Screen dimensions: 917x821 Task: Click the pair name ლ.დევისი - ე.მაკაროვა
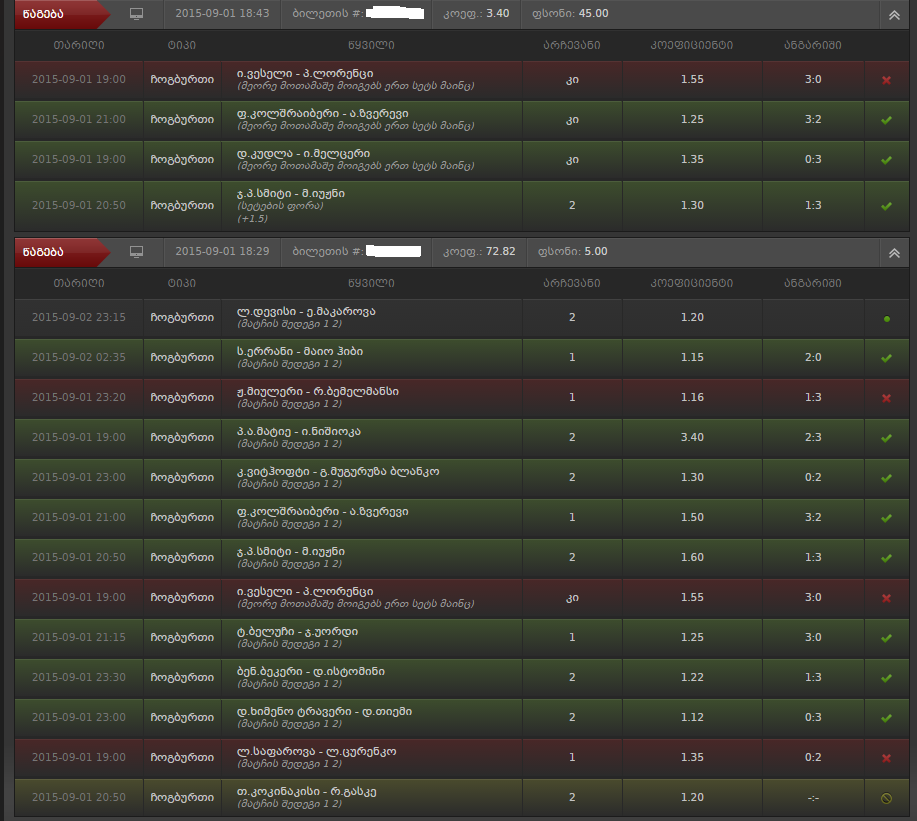click(x=306, y=312)
